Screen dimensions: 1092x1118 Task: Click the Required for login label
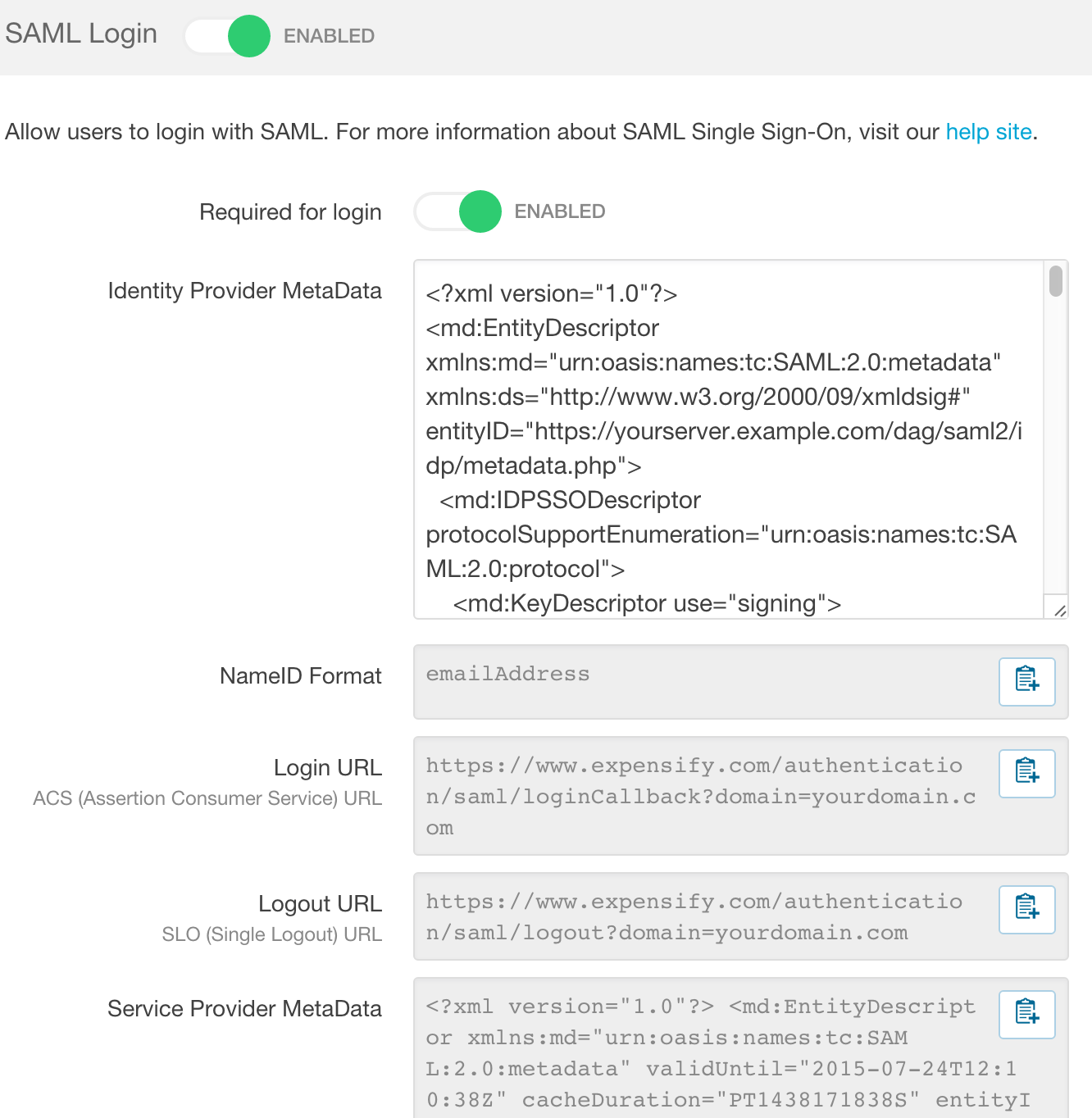click(x=290, y=211)
